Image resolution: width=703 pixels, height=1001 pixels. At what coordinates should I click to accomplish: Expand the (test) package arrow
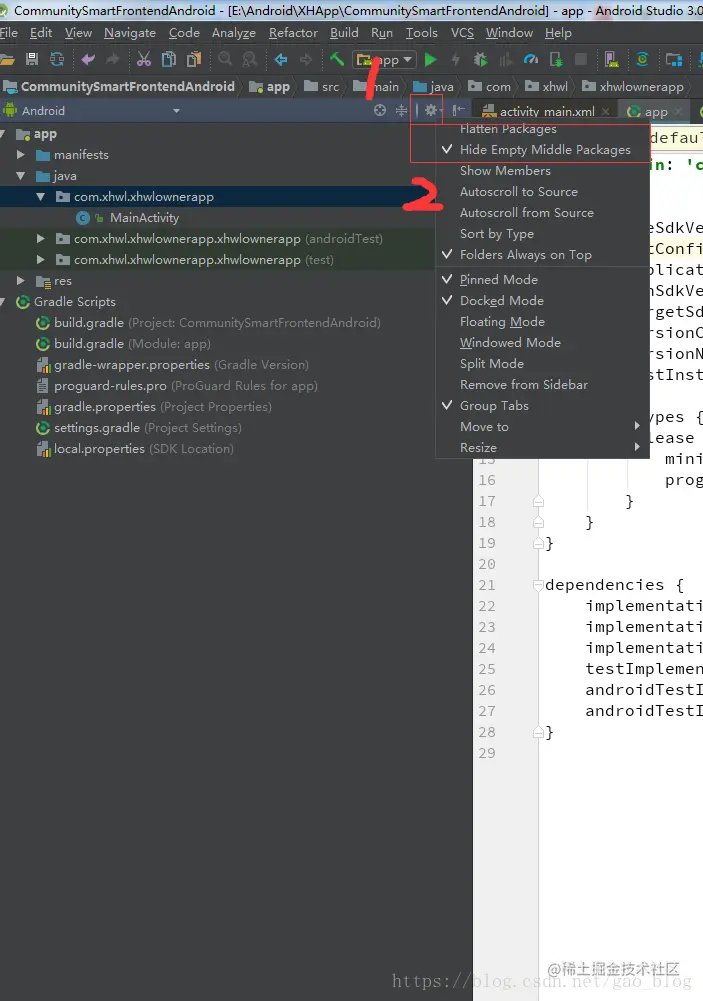41,260
